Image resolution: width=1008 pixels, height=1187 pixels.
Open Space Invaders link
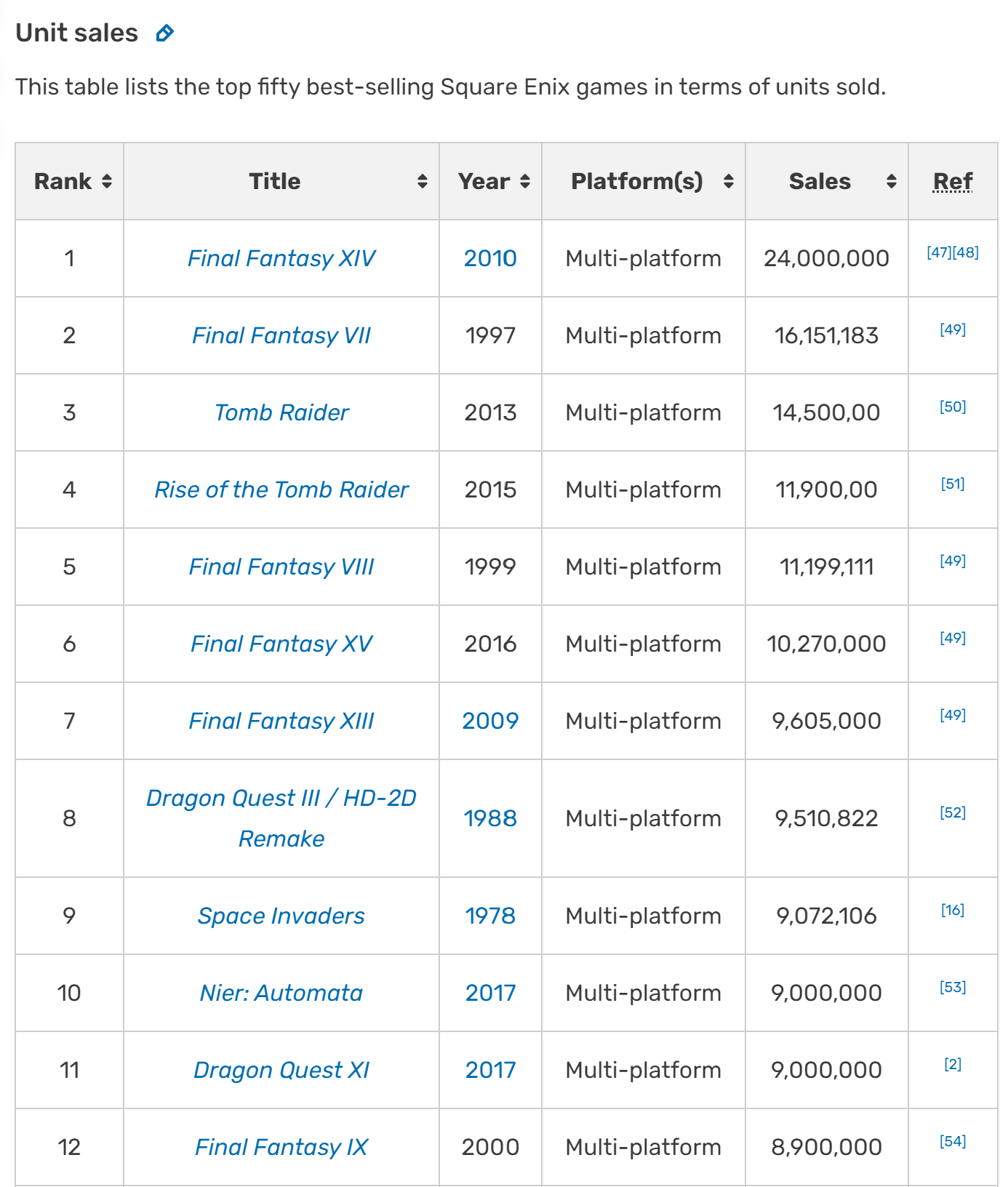[x=281, y=916]
